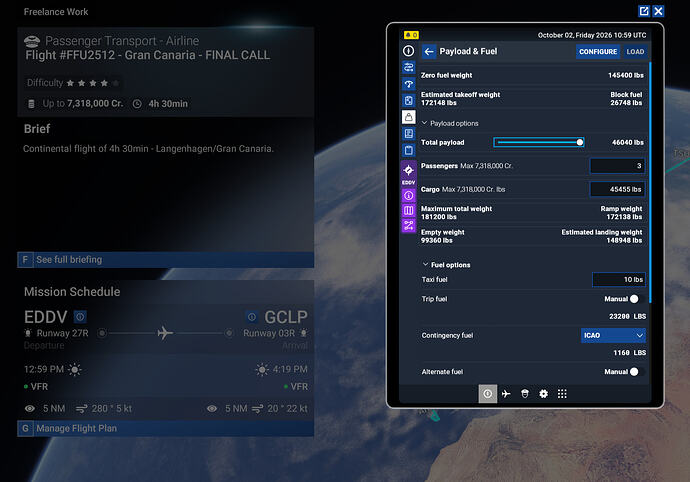The width and height of the screenshot is (690, 482).
Task: Open the document page icon under payload icon
Action: [408, 134]
